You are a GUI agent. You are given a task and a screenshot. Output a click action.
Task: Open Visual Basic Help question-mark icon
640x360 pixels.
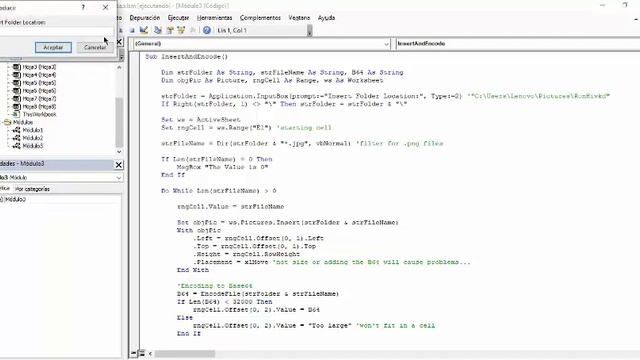(207, 30)
